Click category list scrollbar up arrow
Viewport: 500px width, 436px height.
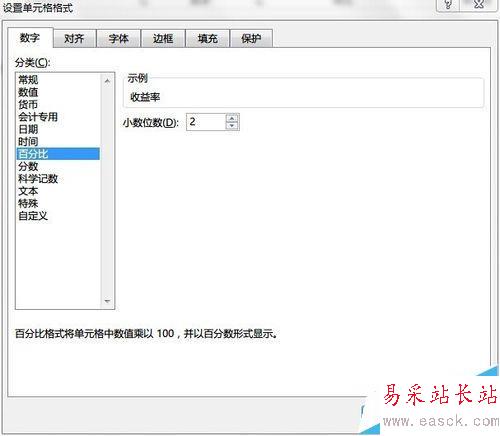click(107, 81)
